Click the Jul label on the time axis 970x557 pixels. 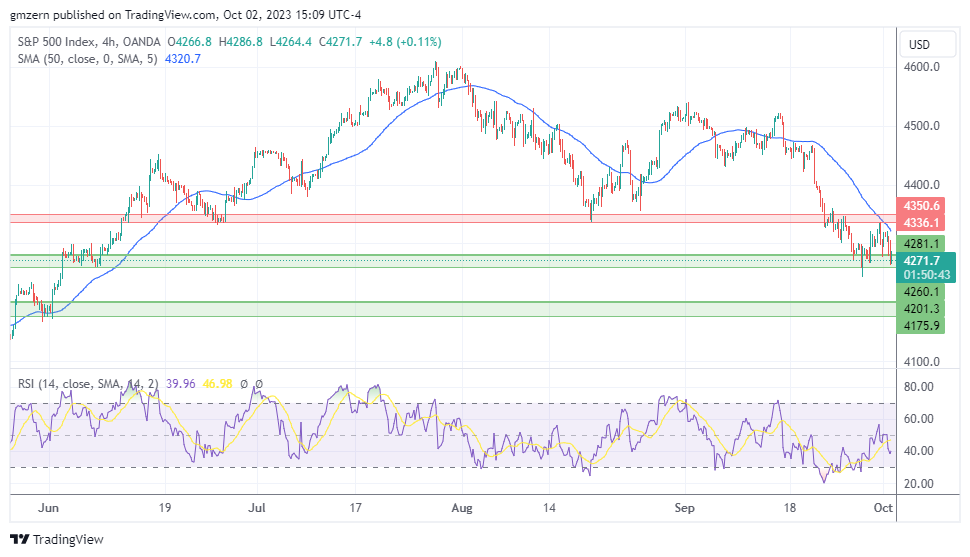tap(257, 508)
